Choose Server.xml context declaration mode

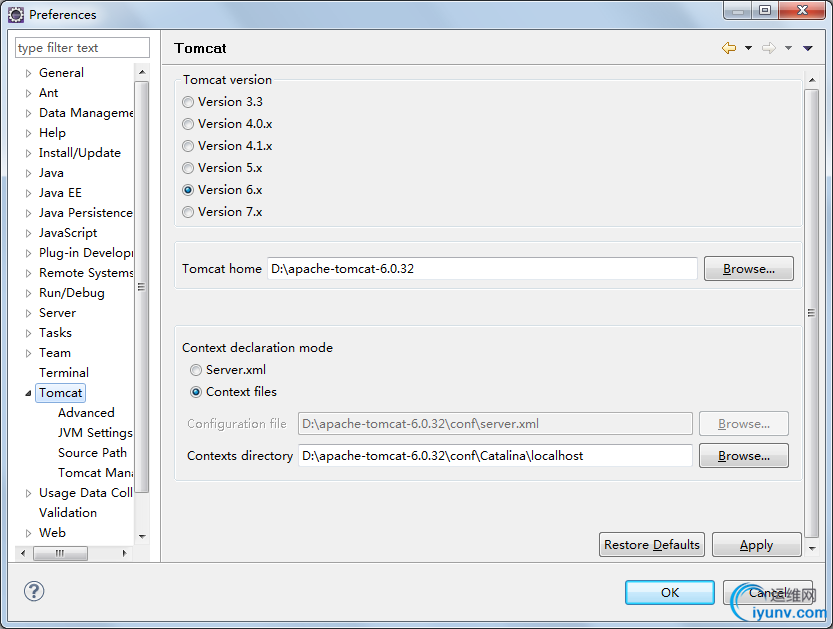[x=196, y=370]
